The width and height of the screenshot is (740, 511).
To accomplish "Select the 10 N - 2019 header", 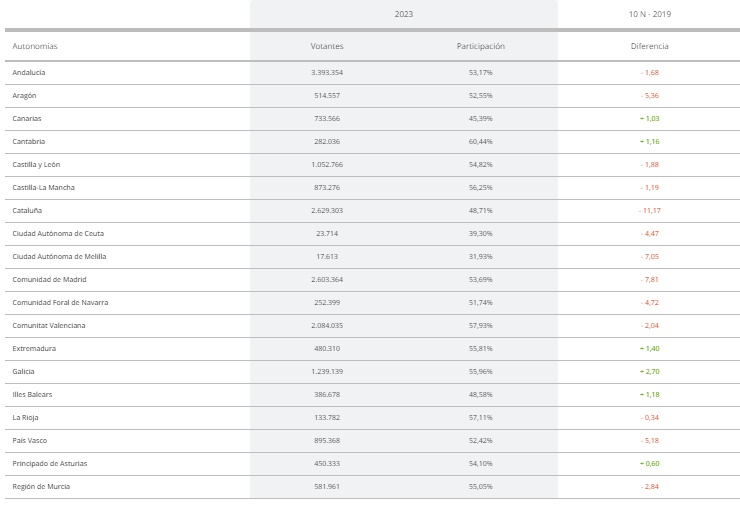I will (x=649, y=14).
